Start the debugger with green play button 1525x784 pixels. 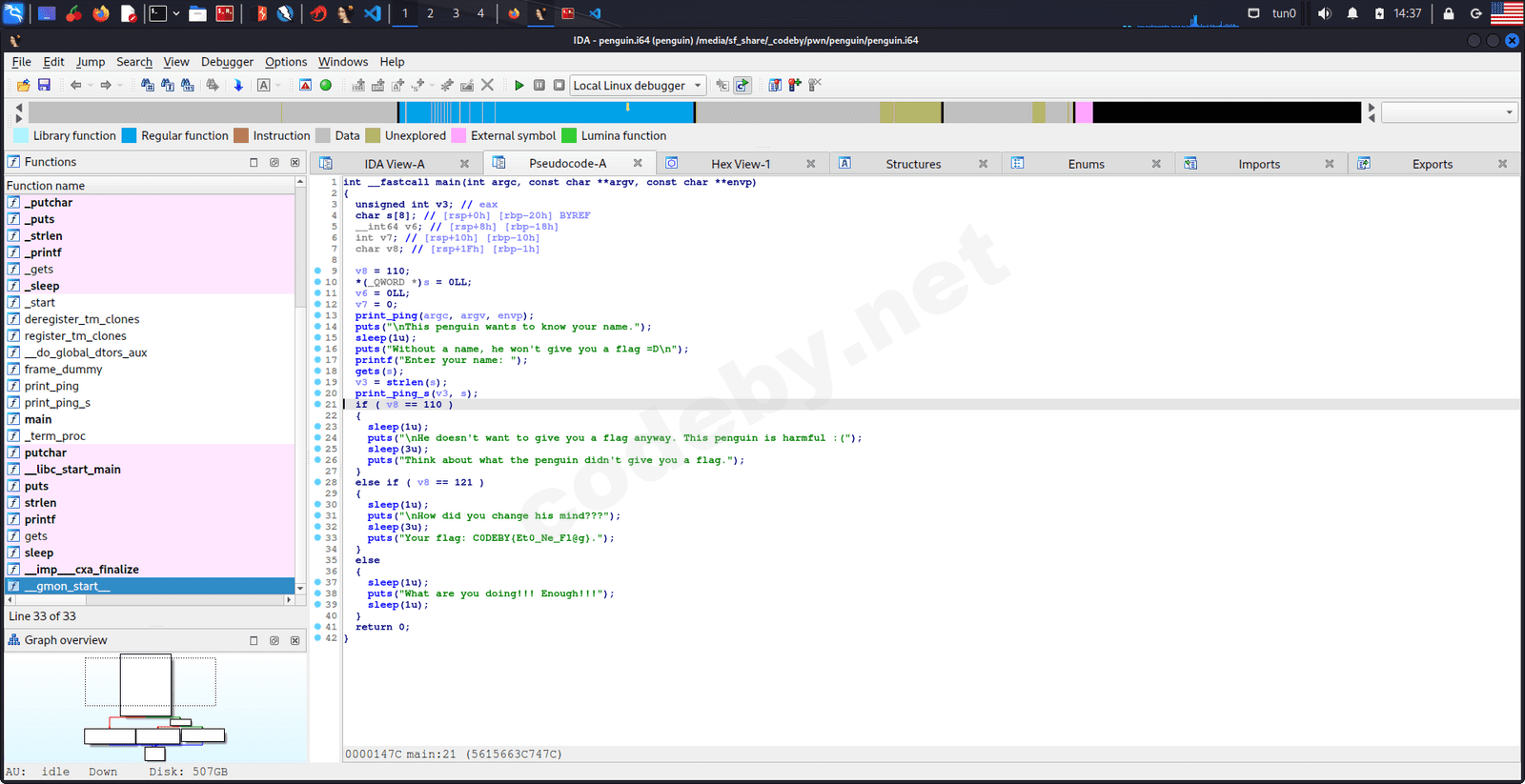tap(518, 86)
